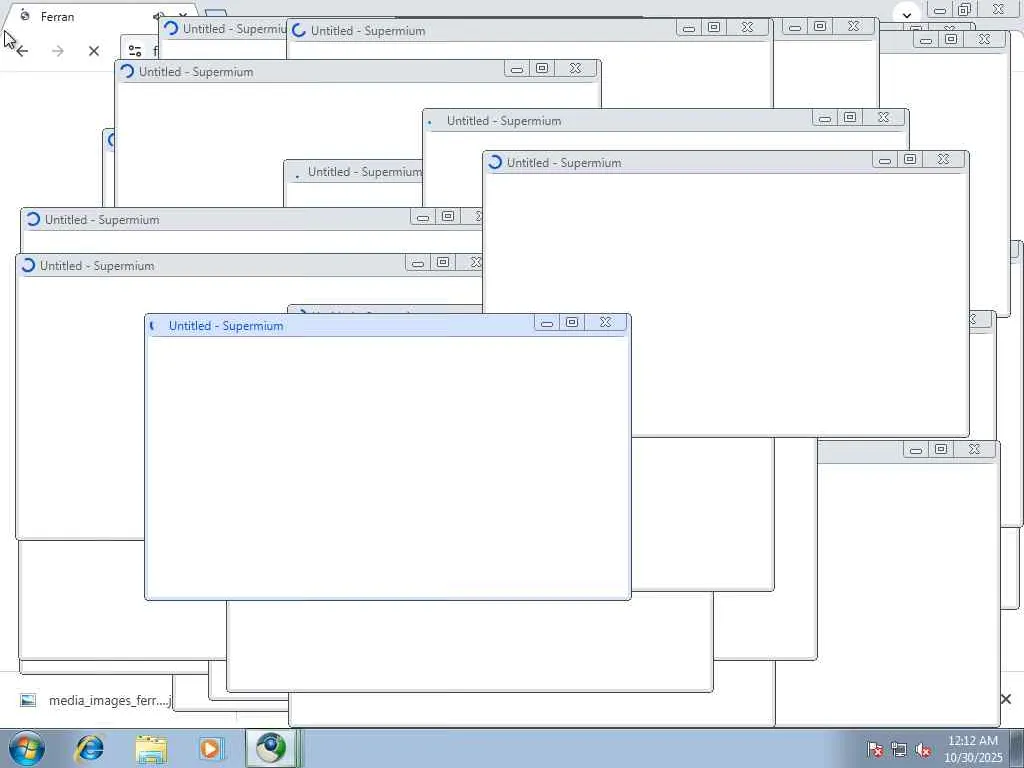Click the Supermium taskbar button
This screenshot has width=1024, height=768.
pyautogui.click(x=271, y=749)
